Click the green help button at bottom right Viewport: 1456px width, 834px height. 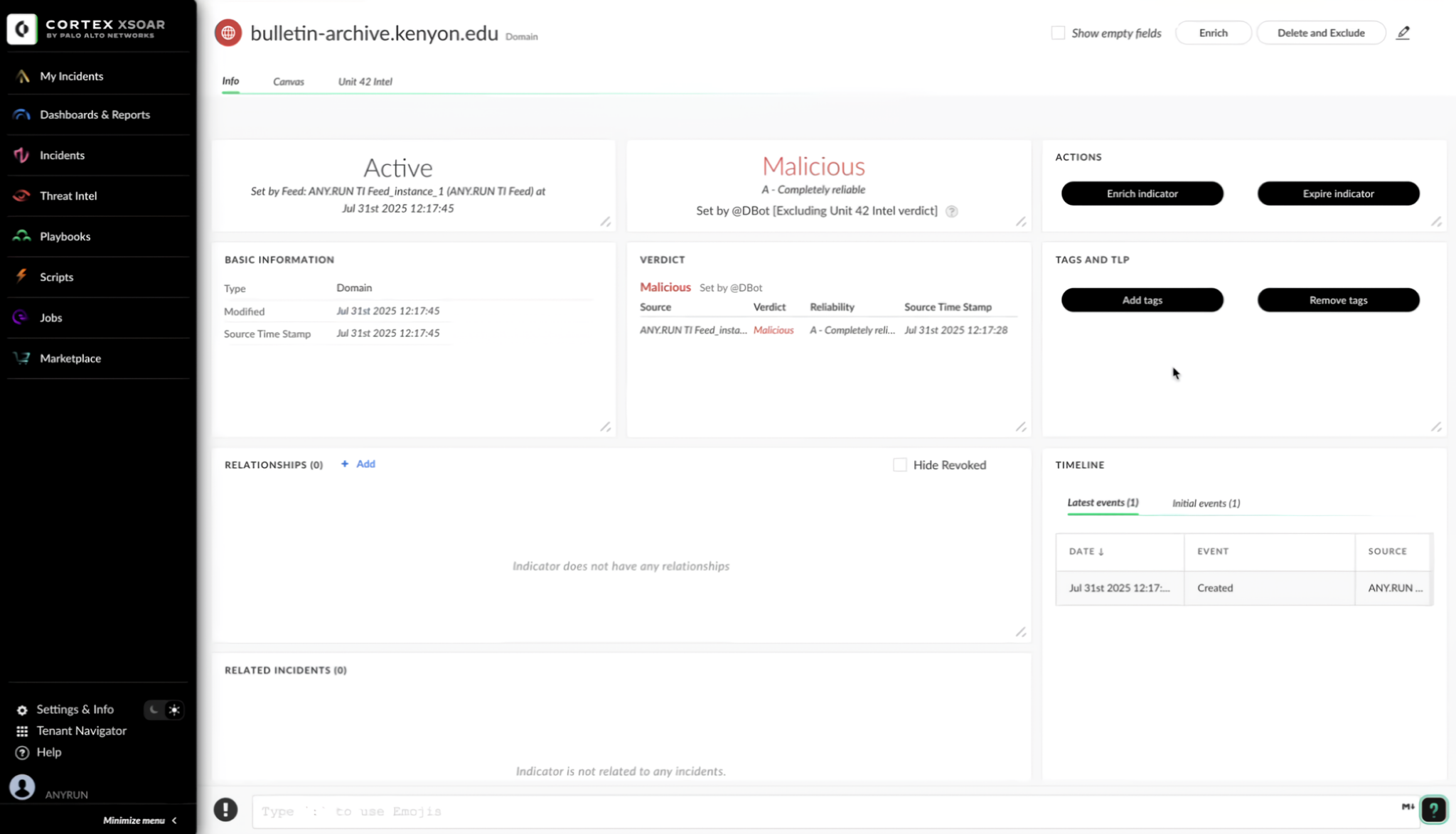(1433, 809)
